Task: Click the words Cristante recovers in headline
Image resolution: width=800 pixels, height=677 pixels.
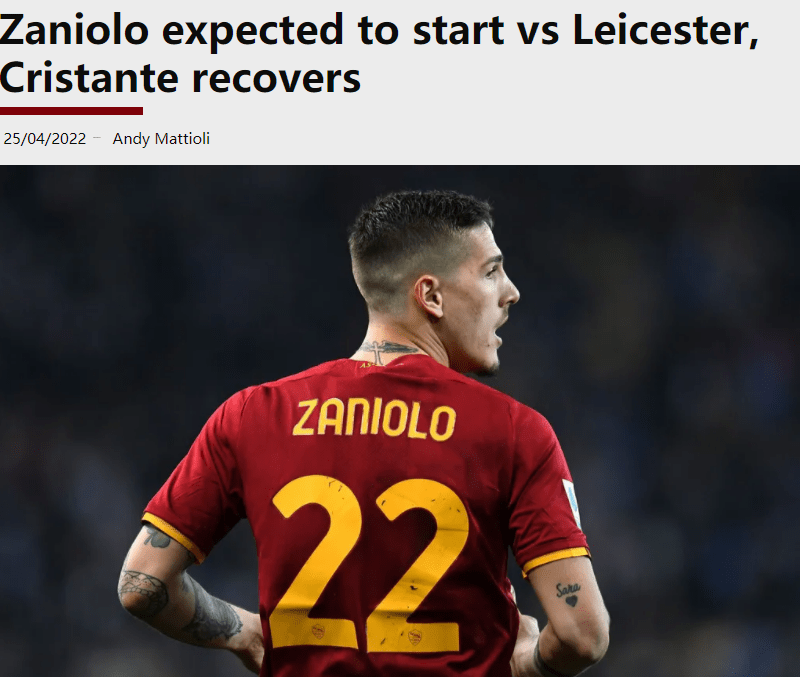Action: [180, 78]
